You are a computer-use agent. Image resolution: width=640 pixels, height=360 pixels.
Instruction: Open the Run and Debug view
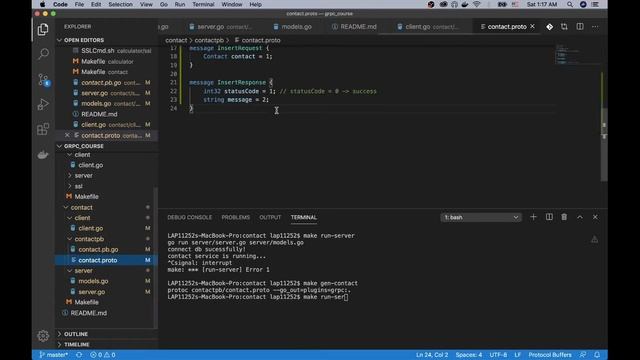pos(43,104)
